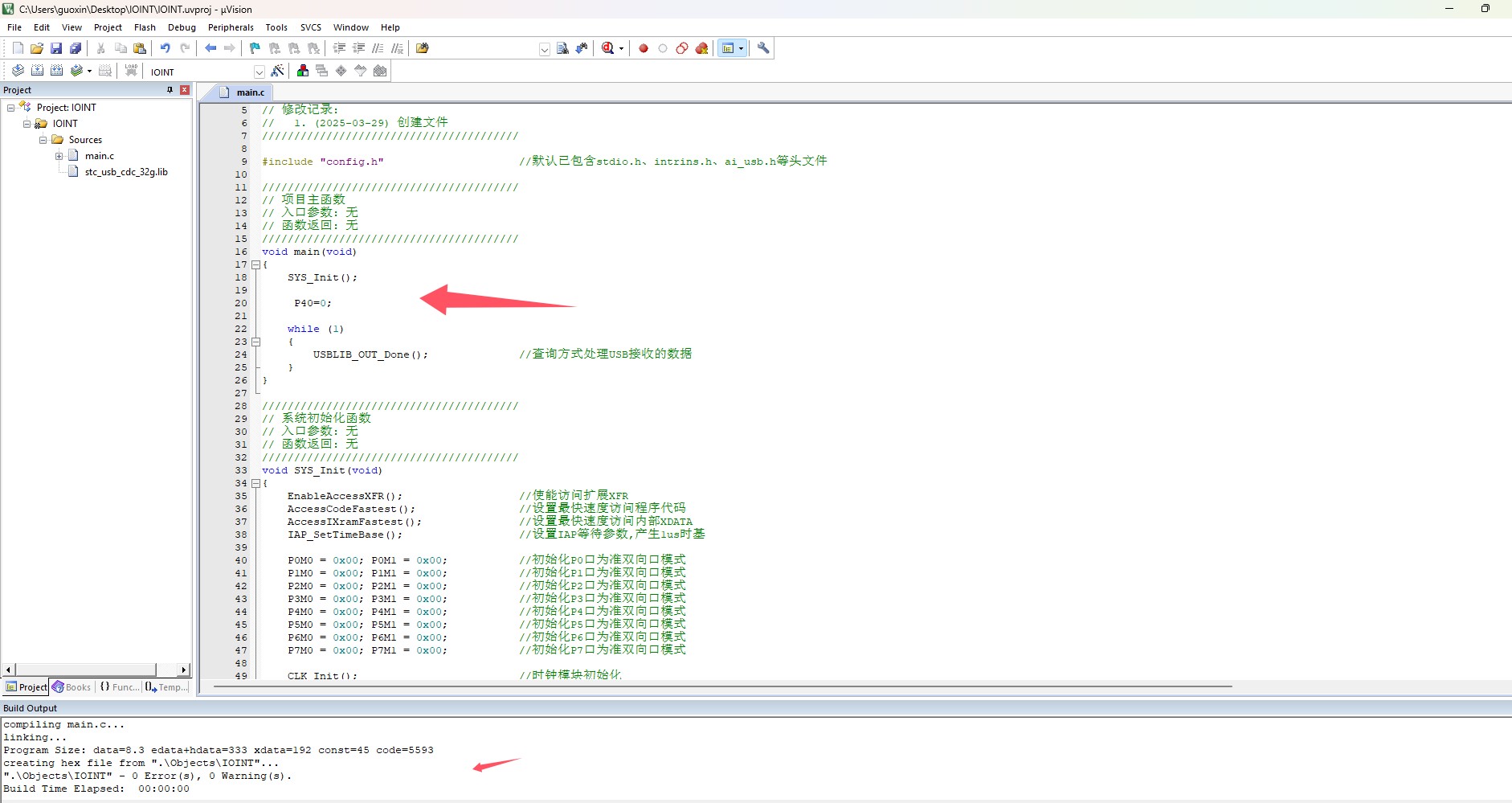Open the find text combo dropdown
This screenshot has height=803, width=1512.
click(x=544, y=49)
